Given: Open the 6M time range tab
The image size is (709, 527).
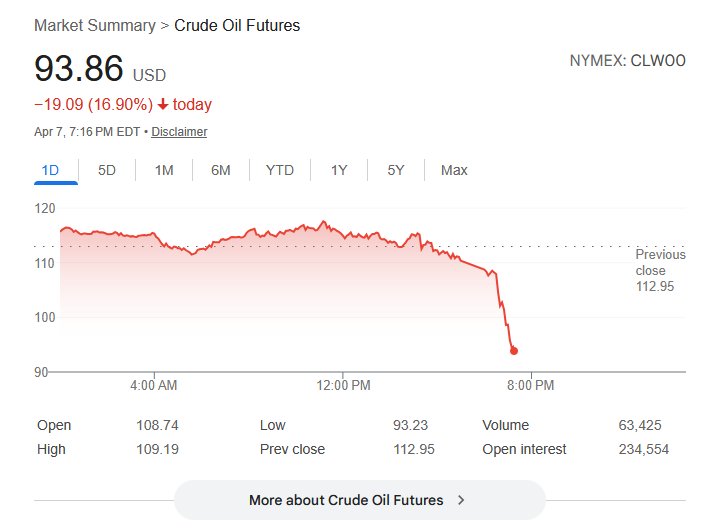Looking at the screenshot, I should (221, 170).
